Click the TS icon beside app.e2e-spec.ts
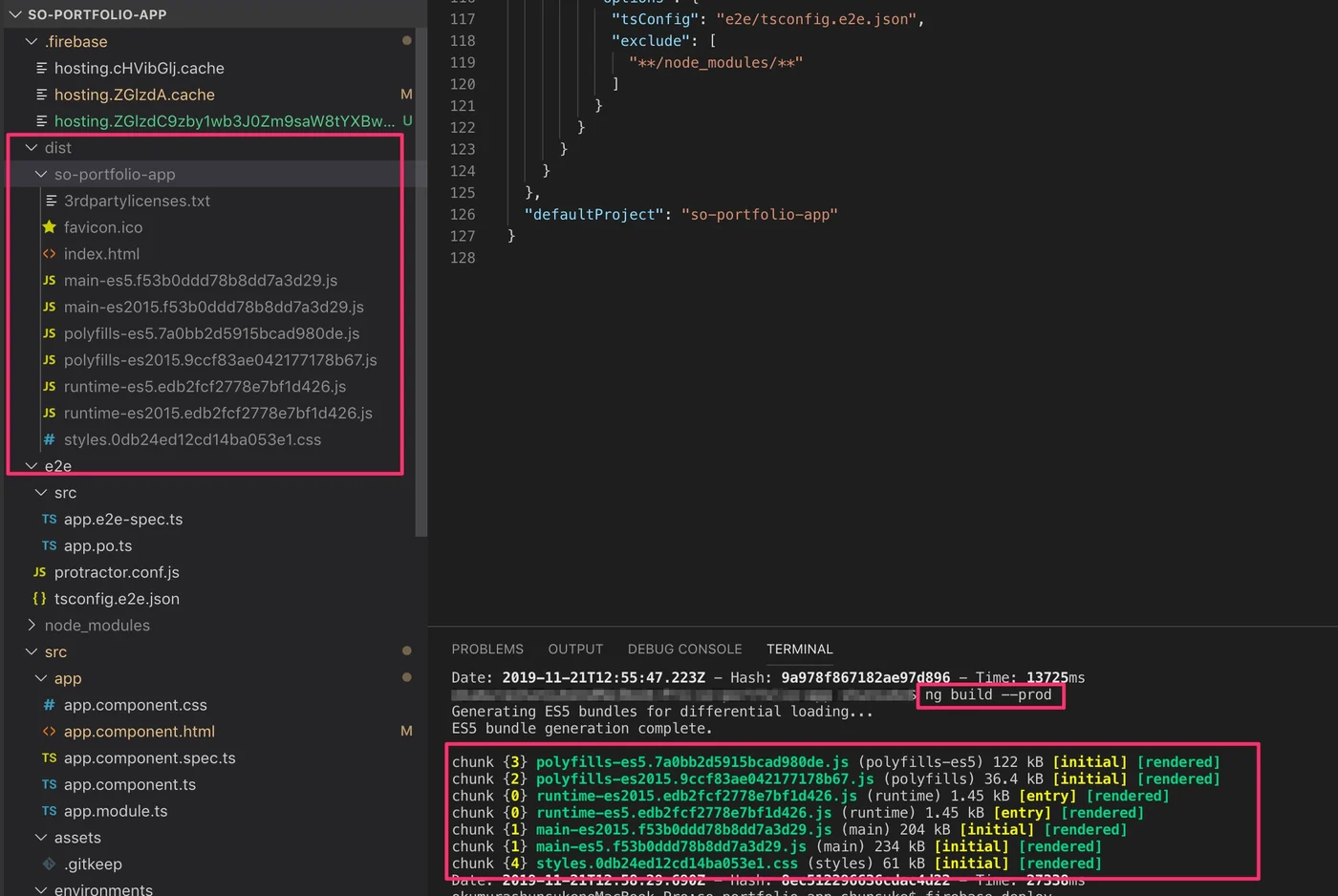This screenshot has width=1338, height=896. click(50, 520)
